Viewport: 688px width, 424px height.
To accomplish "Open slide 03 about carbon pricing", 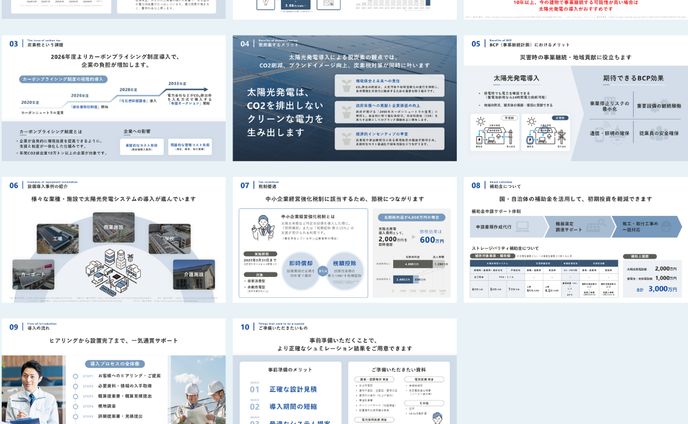I will point(114,98).
